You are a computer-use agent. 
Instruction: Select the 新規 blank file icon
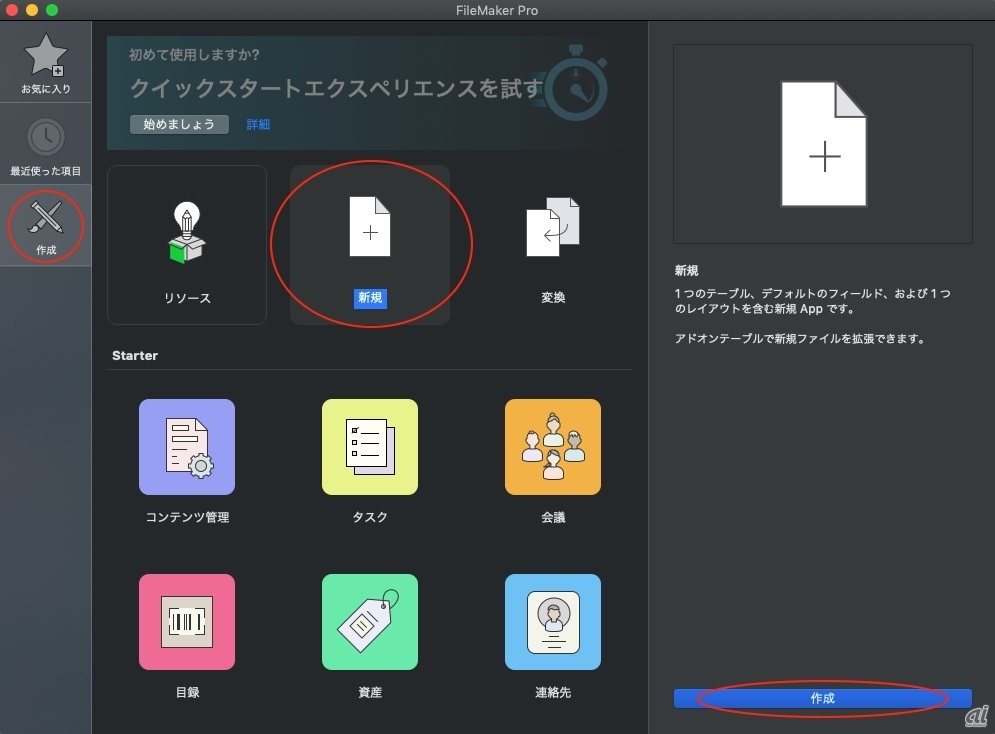click(370, 227)
